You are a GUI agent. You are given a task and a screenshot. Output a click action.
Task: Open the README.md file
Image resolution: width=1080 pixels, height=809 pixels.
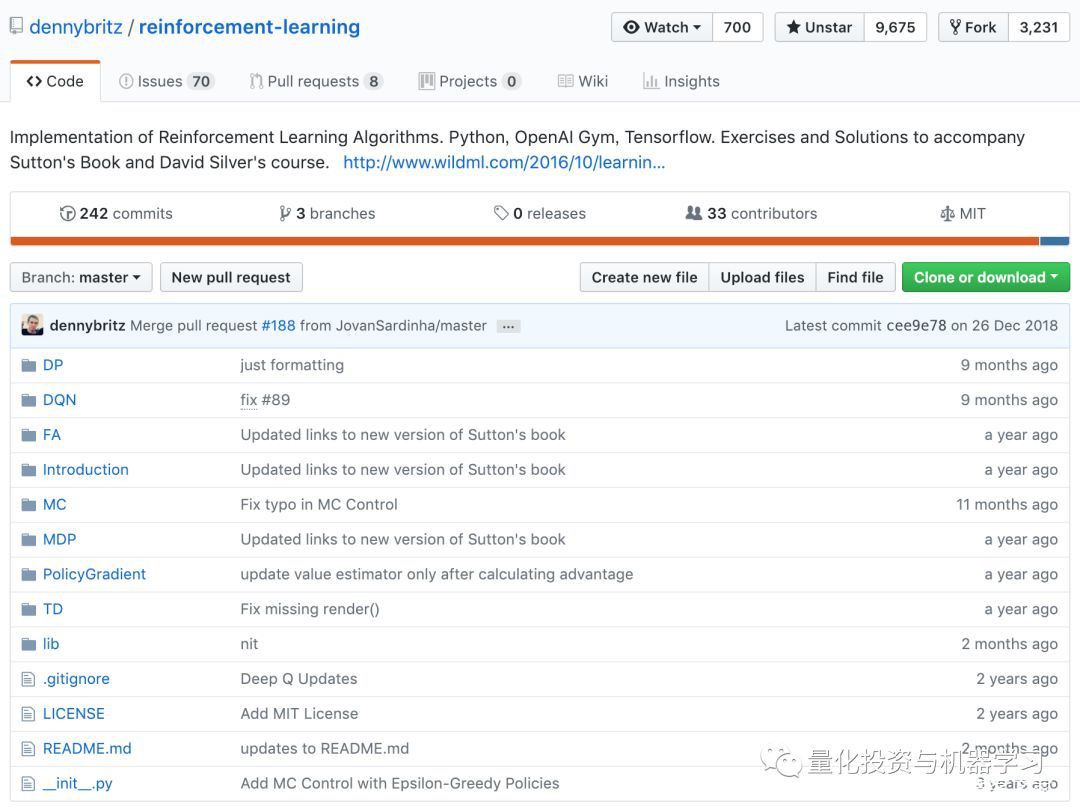pos(87,748)
